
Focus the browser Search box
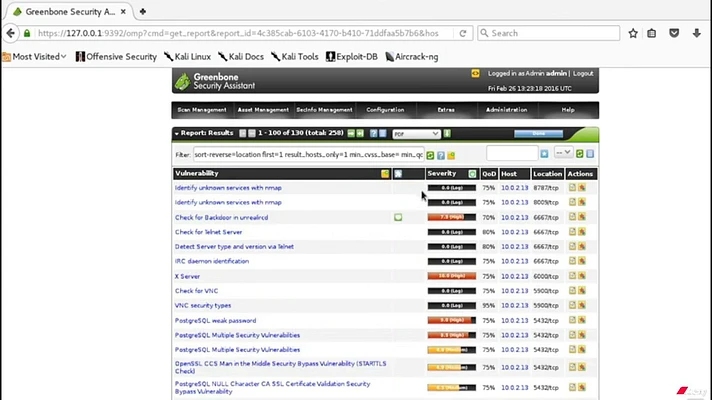click(549, 33)
